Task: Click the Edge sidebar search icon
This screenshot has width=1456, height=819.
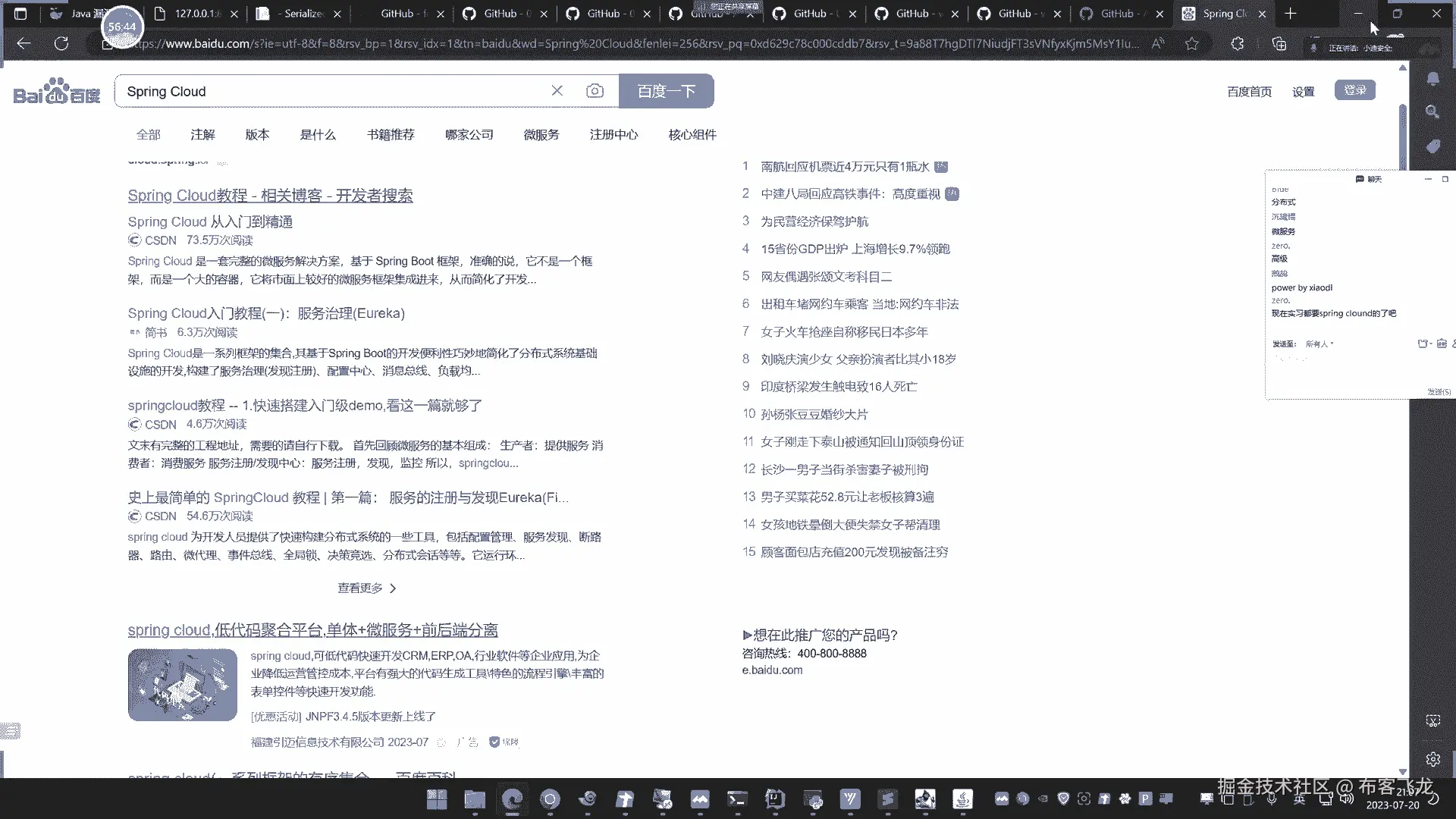Action: click(x=1432, y=112)
